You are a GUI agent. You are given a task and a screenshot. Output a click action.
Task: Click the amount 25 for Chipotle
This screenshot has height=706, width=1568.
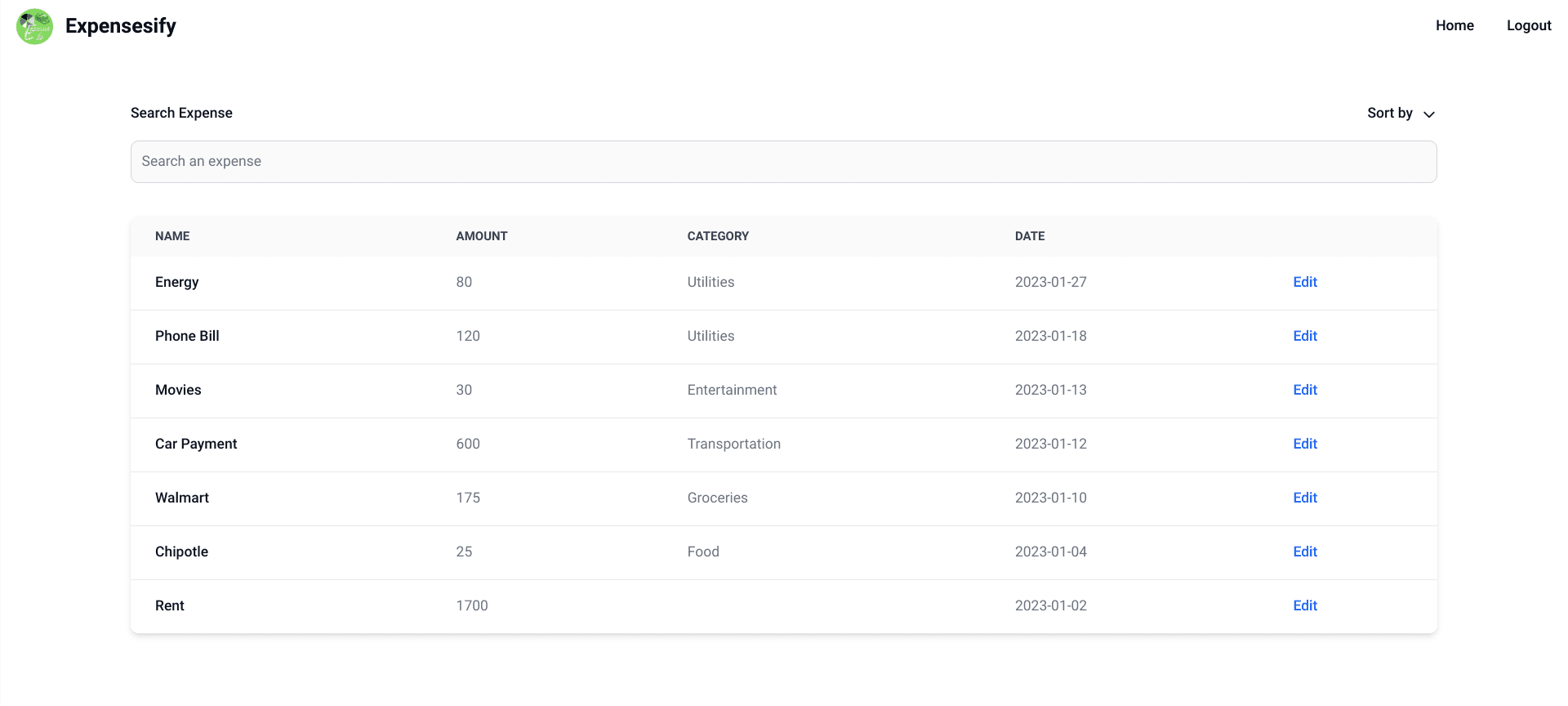pyautogui.click(x=464, y=552)
